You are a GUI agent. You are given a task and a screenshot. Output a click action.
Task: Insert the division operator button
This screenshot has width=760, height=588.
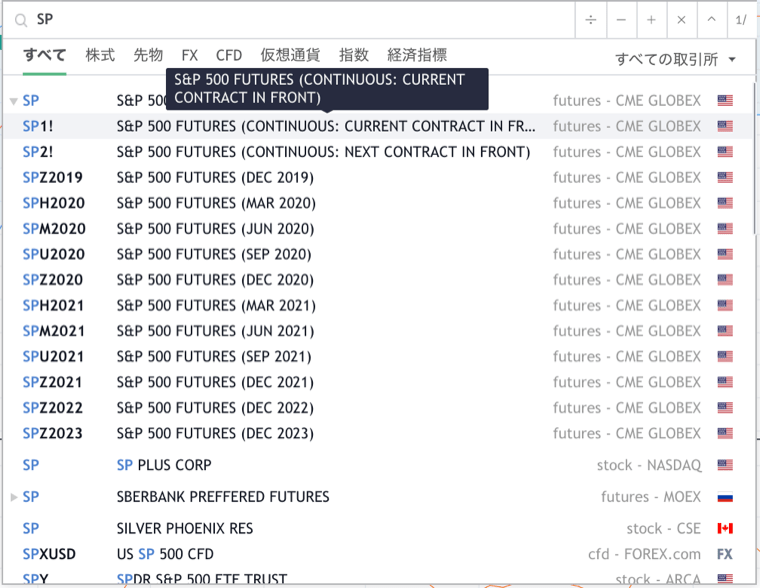click(x=590, y=20)
